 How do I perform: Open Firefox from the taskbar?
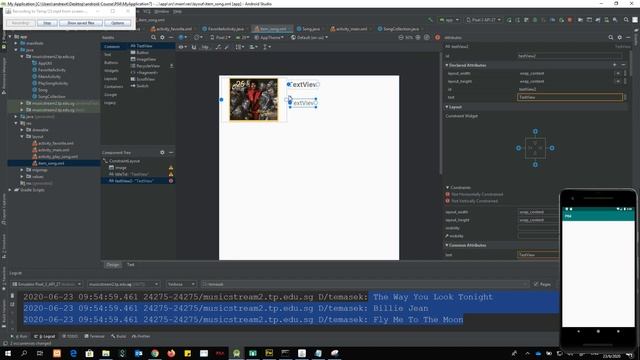[x=171, y=353]
